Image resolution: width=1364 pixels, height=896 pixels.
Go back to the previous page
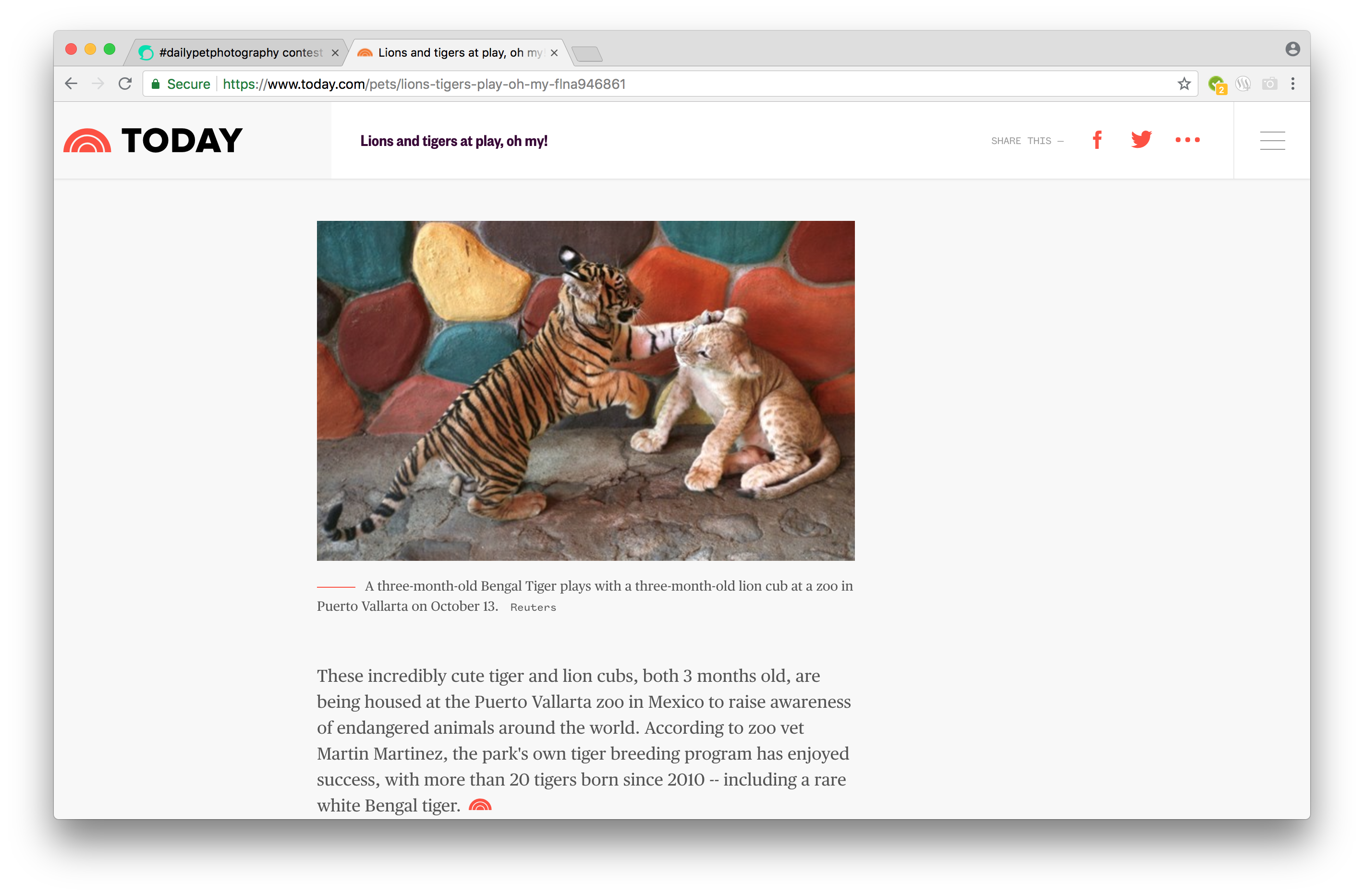point(71,84)
